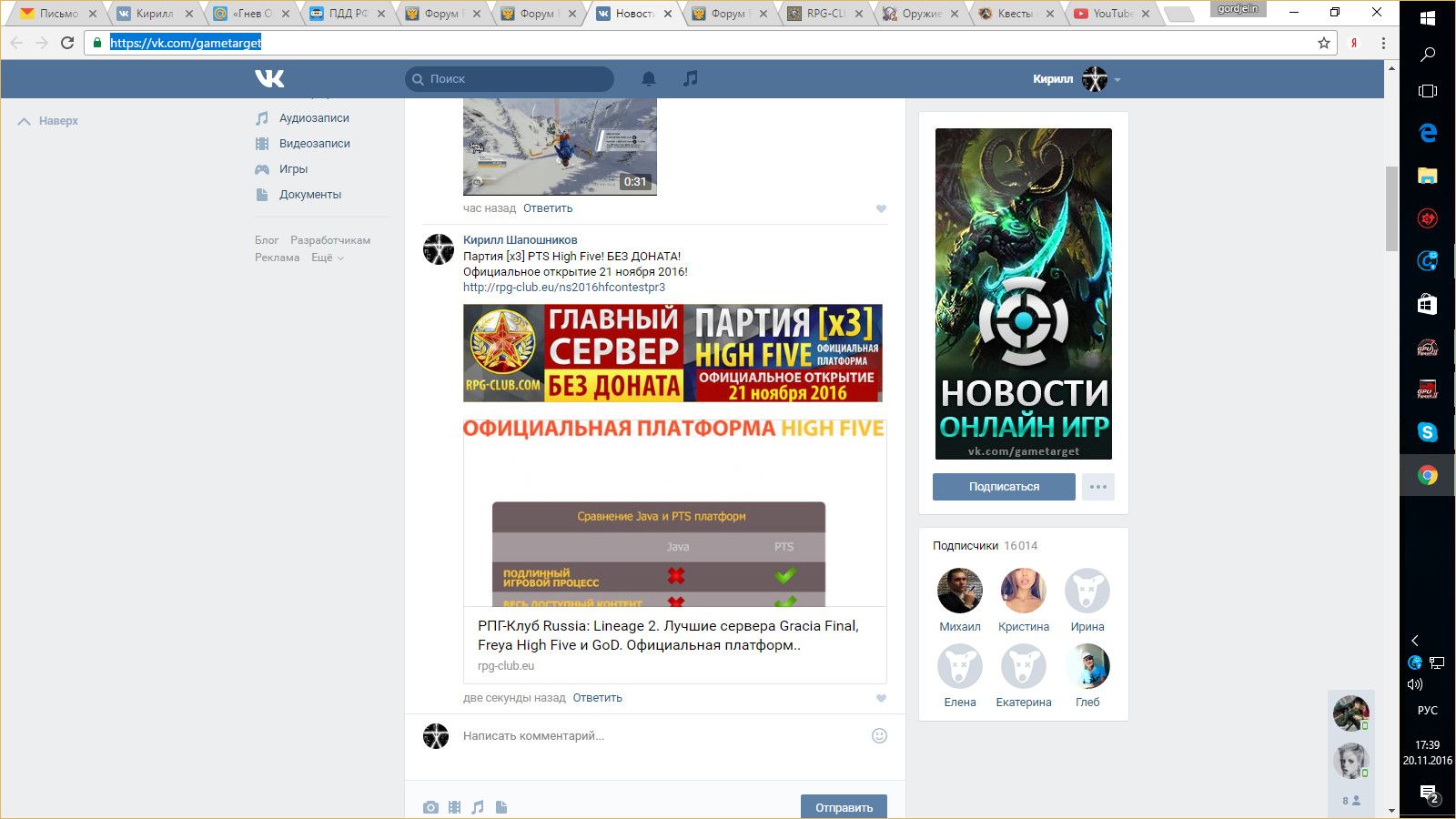Open File Explorer from the taskbar
This screenshot has width=1456, height=819.
point(1428,176)
